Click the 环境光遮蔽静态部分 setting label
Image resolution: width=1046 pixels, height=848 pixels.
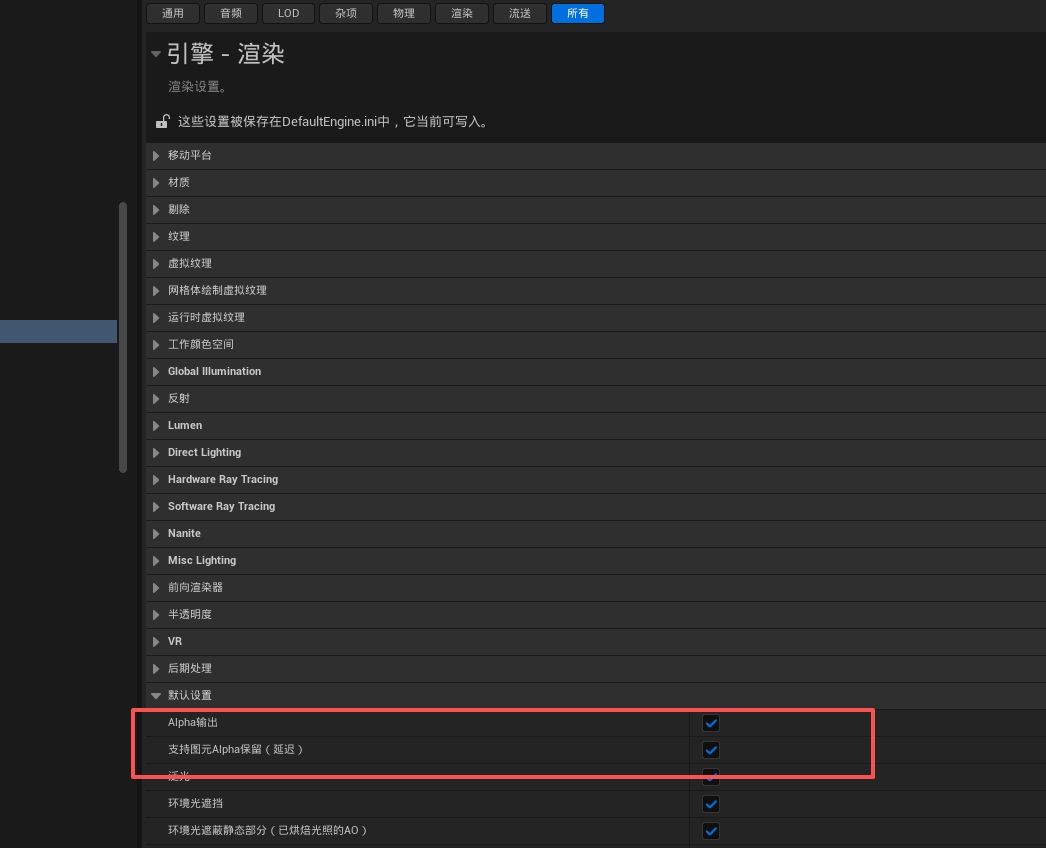pyautogui.click(x=268, y=830)
